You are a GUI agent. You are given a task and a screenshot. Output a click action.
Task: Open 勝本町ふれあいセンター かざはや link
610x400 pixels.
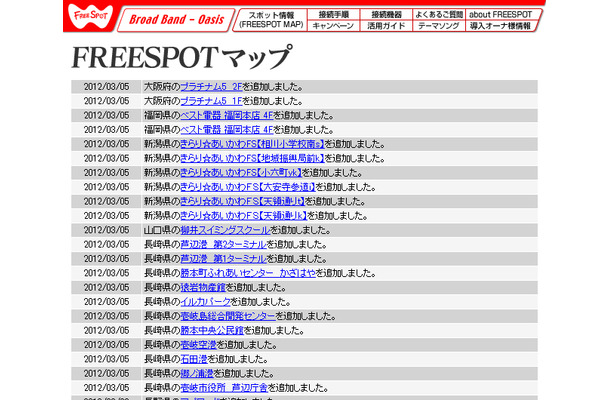248,273
